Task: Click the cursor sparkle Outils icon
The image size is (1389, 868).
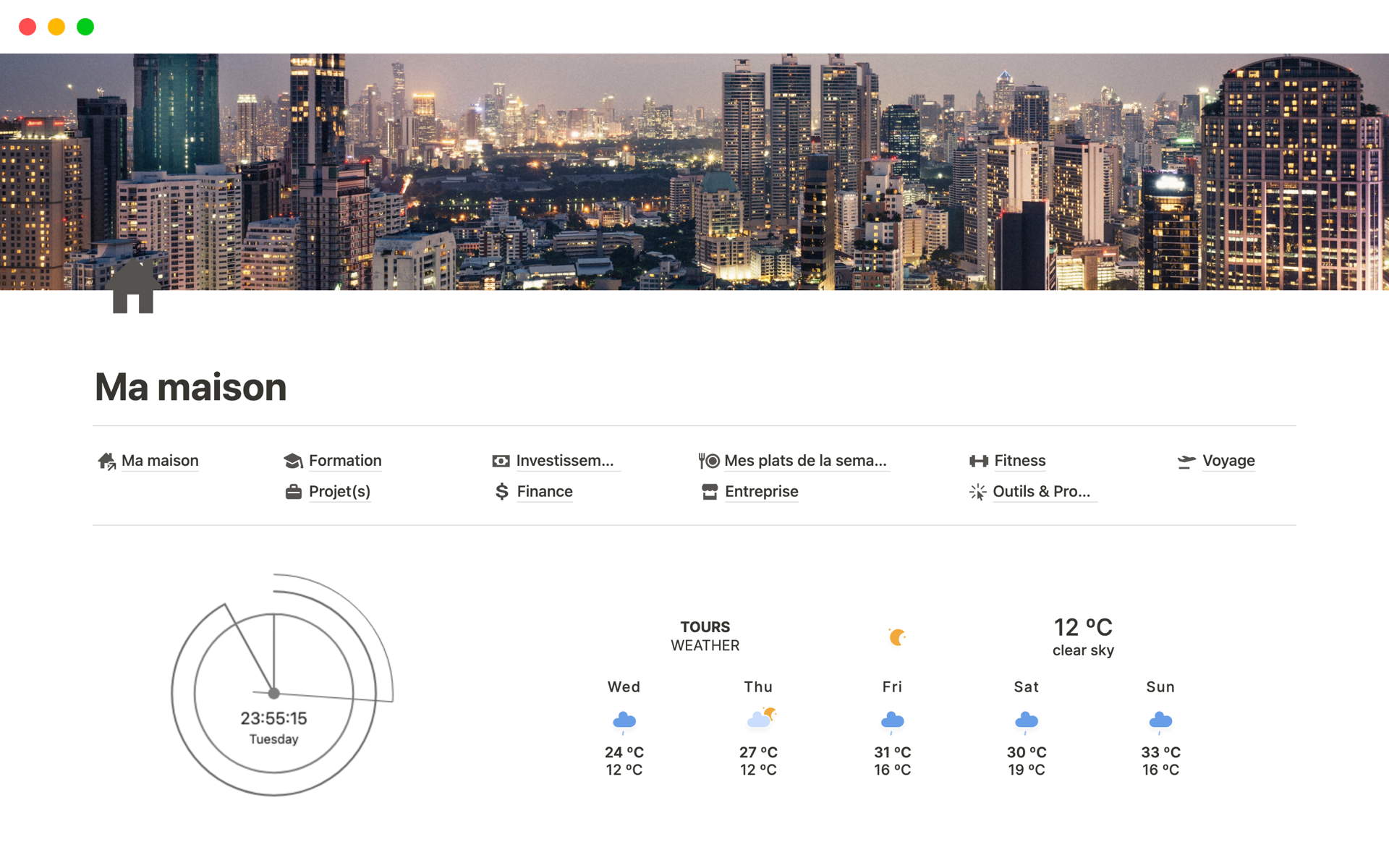Action: click(x=977, y=492)
